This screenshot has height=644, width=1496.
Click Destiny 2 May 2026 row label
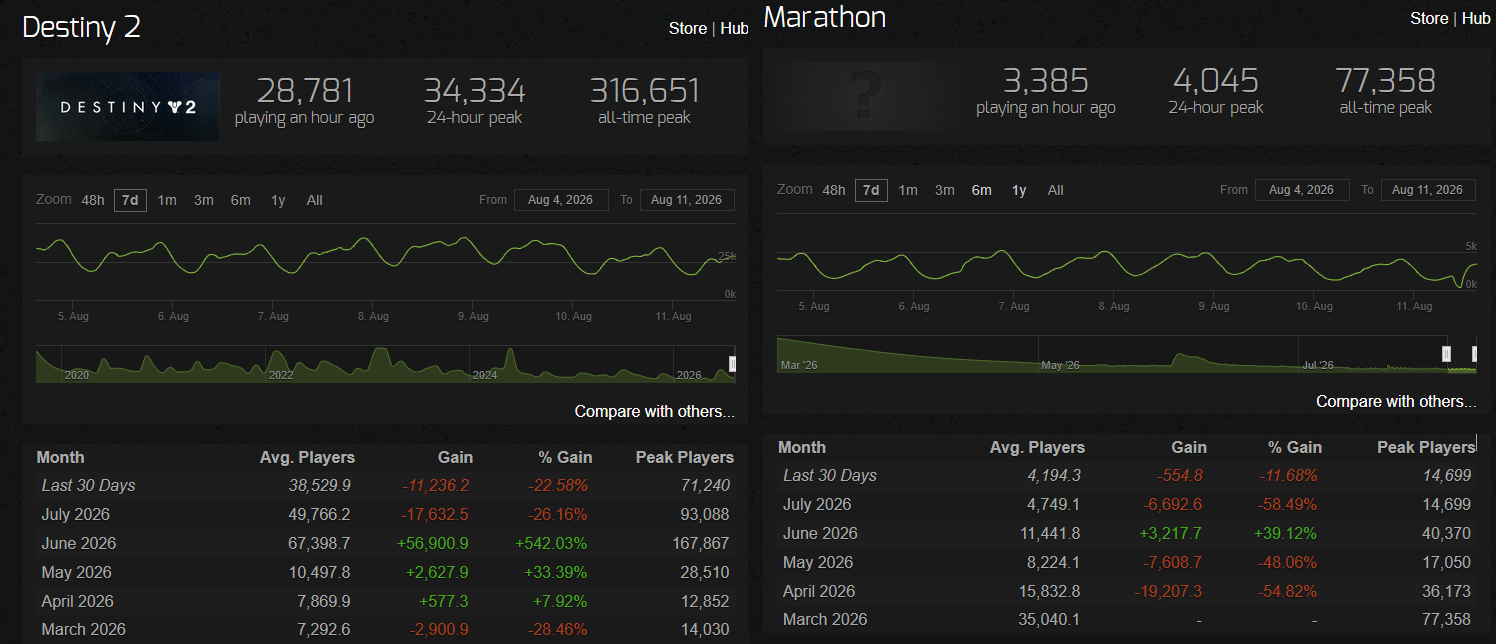click(76, 572)
